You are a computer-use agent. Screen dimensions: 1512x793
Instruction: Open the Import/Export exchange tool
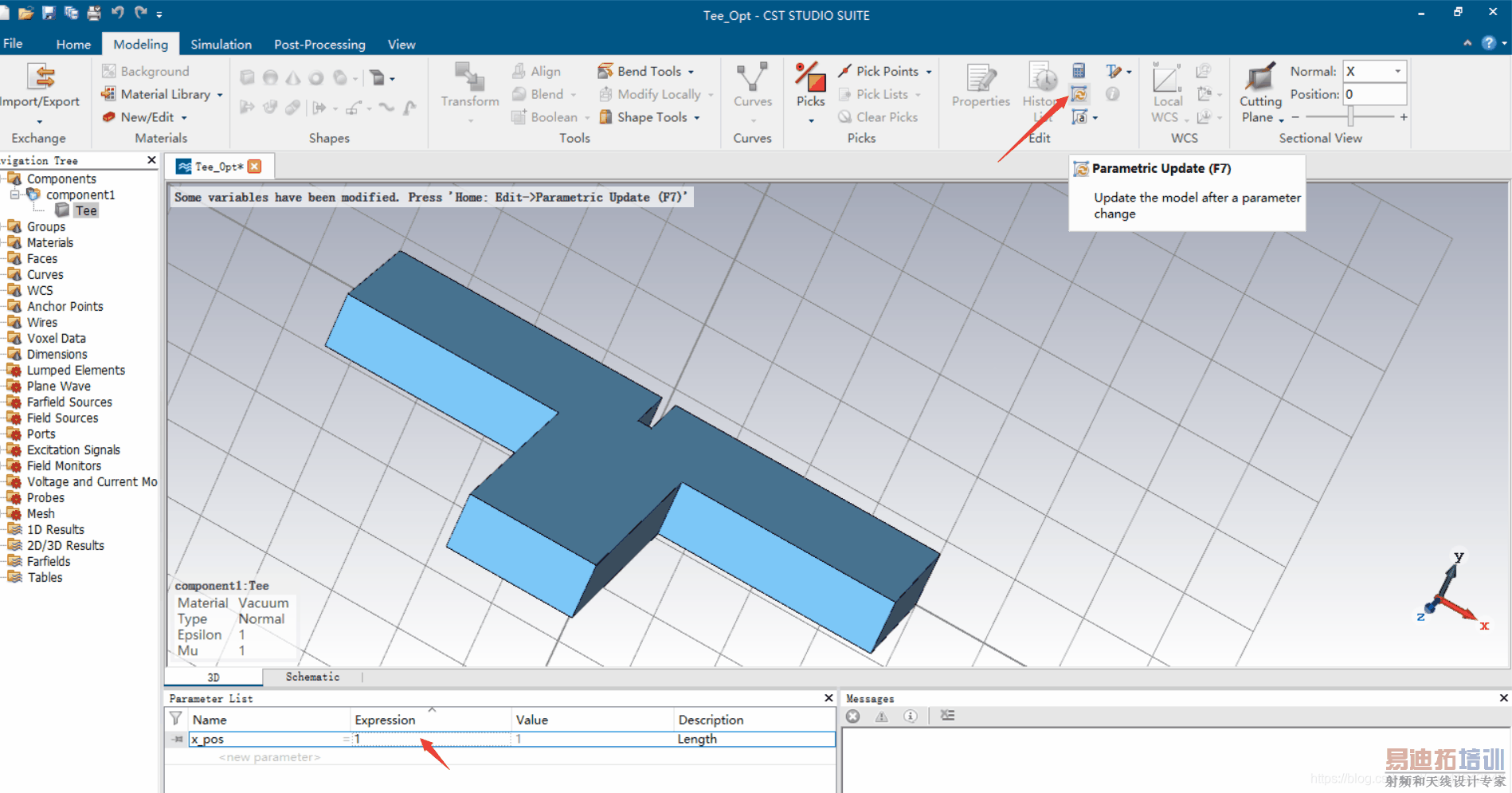(x=40, y=92)
